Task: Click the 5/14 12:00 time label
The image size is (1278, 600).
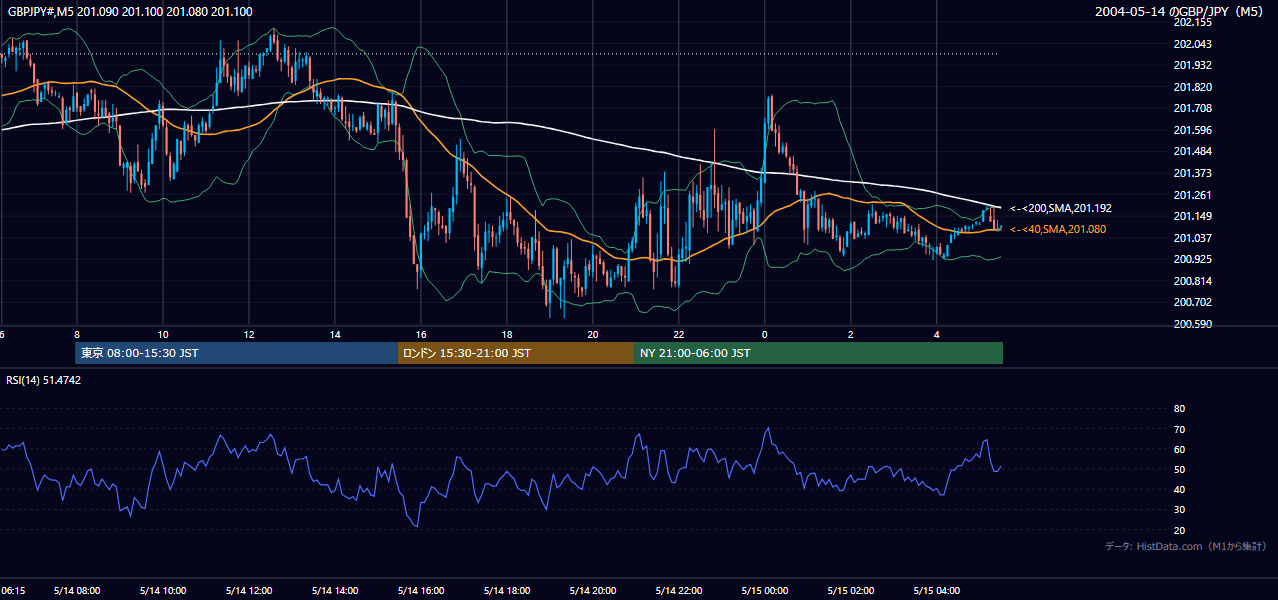Action: 249,591
